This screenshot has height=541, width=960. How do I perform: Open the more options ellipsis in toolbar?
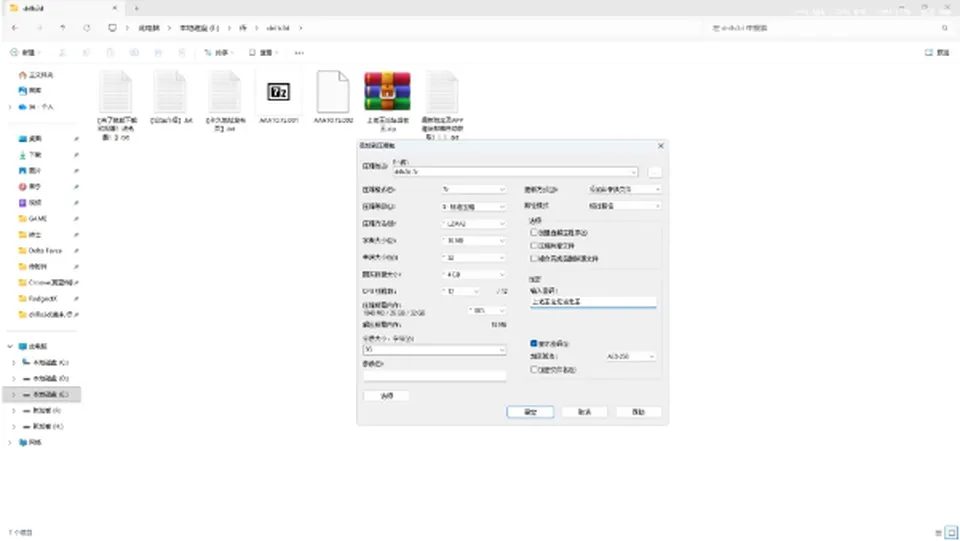(299, 53)
